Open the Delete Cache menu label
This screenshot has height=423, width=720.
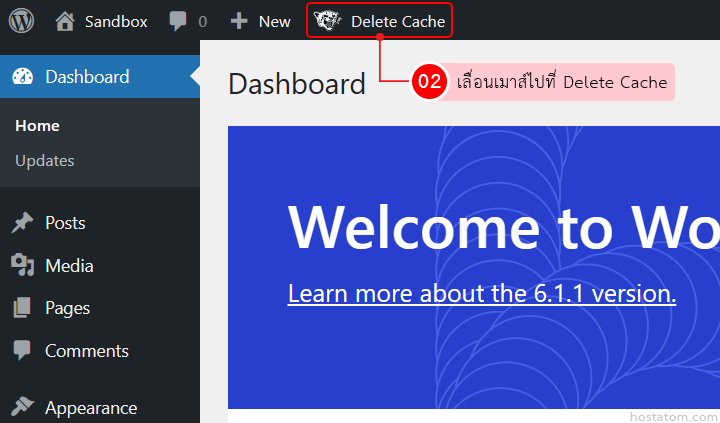397,21
